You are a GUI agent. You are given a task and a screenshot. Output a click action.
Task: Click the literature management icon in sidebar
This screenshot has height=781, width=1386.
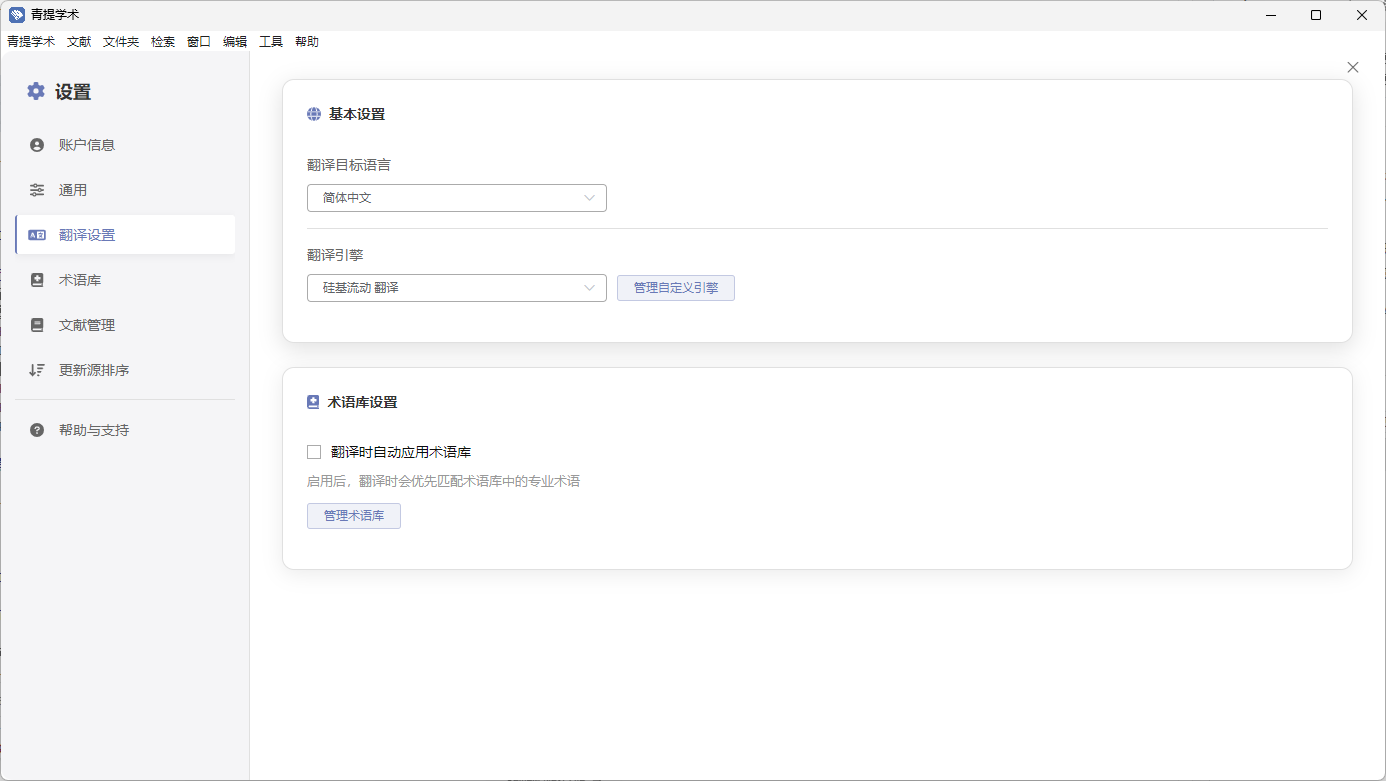(x=37, y=325)
